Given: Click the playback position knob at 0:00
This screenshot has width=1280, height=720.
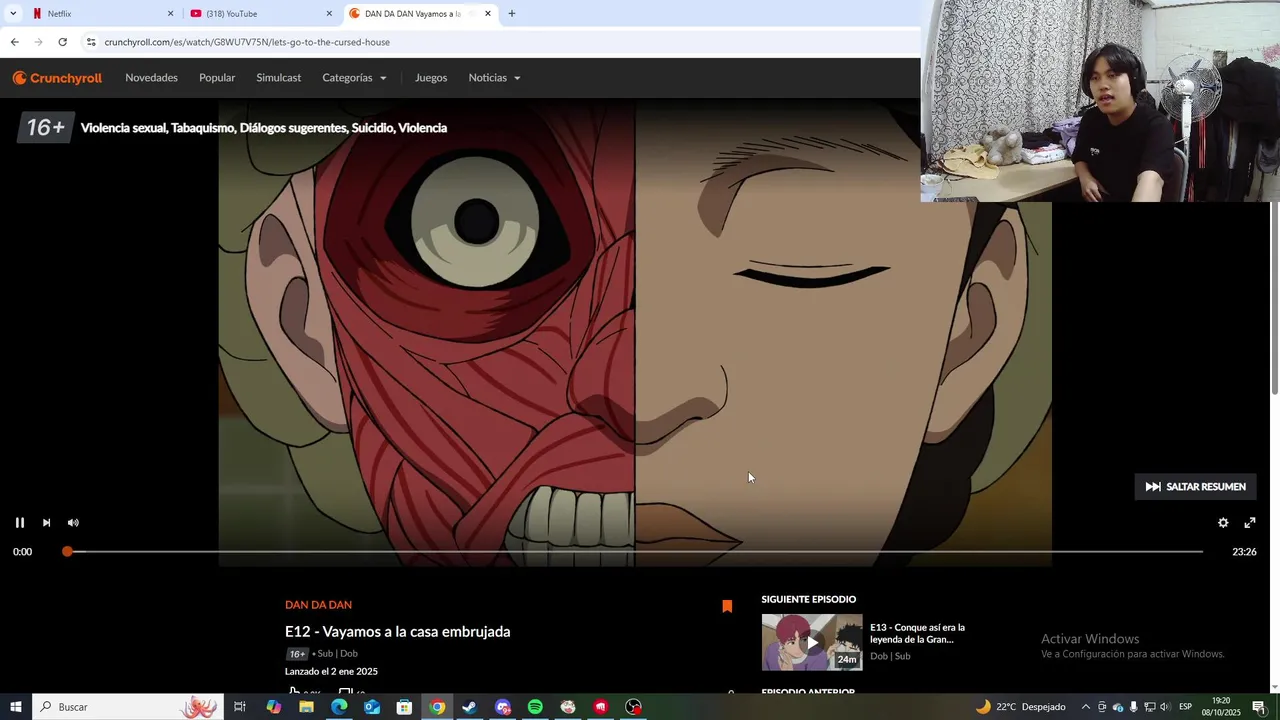Looking at the screenshot, I should pos(67,552).
